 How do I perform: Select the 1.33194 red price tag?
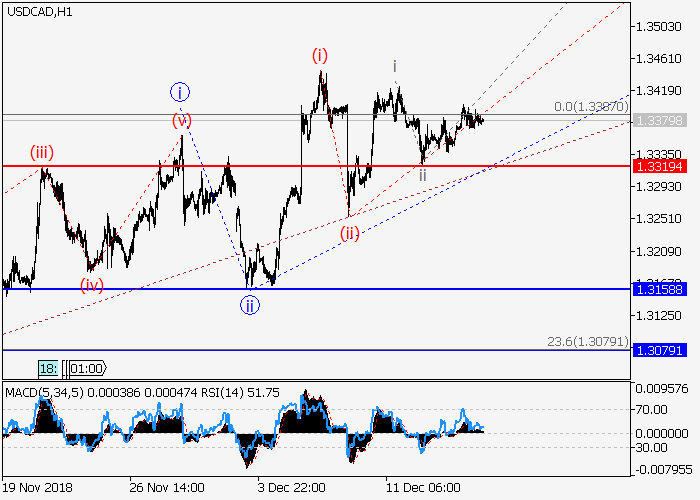click(x=659, y=165)
